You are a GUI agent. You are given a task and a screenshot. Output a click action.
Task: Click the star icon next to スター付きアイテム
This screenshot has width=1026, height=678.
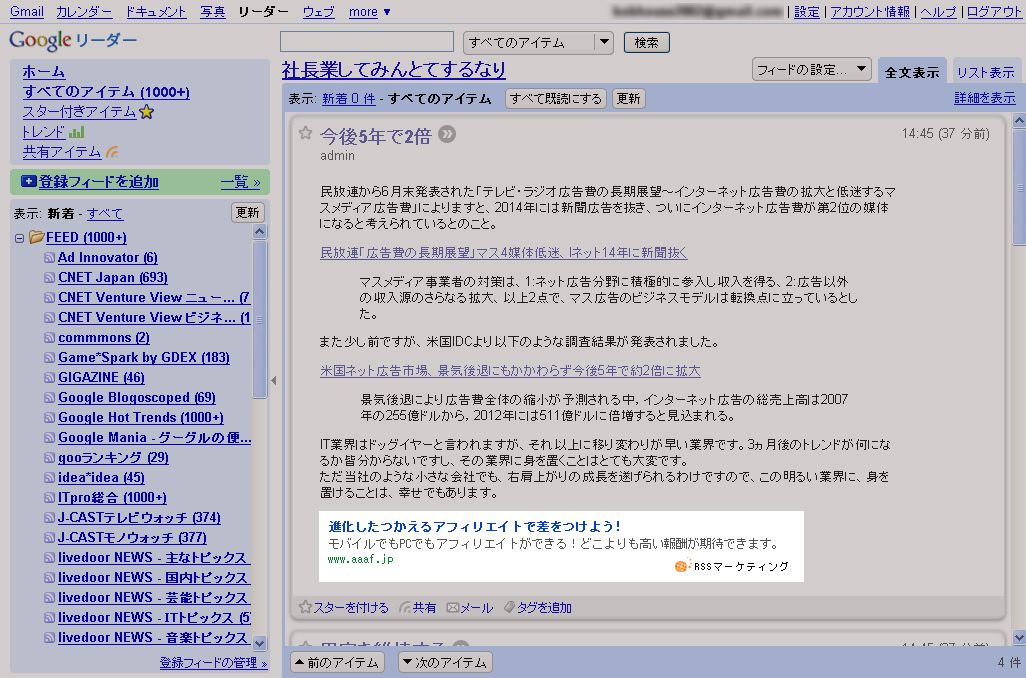click(x=147, y=112)
